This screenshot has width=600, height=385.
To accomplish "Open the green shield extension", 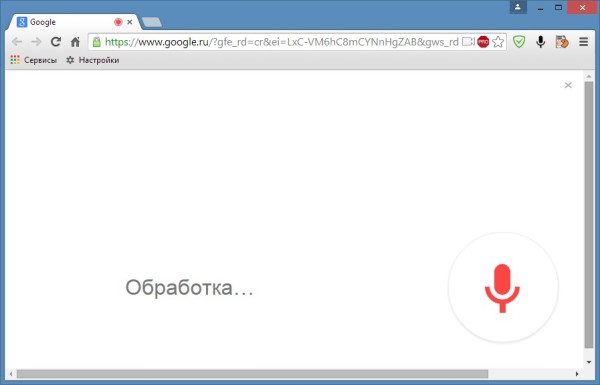I will coord(519,42).
